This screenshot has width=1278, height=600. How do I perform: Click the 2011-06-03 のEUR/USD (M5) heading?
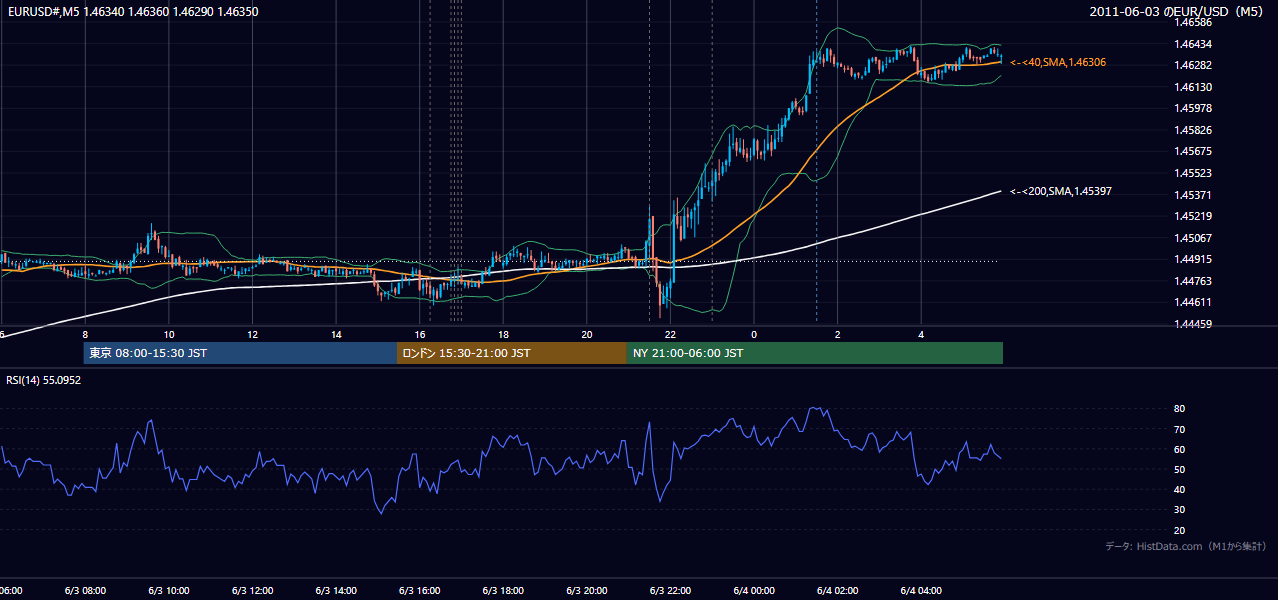pyautogui.click(x=1178, y=11)
